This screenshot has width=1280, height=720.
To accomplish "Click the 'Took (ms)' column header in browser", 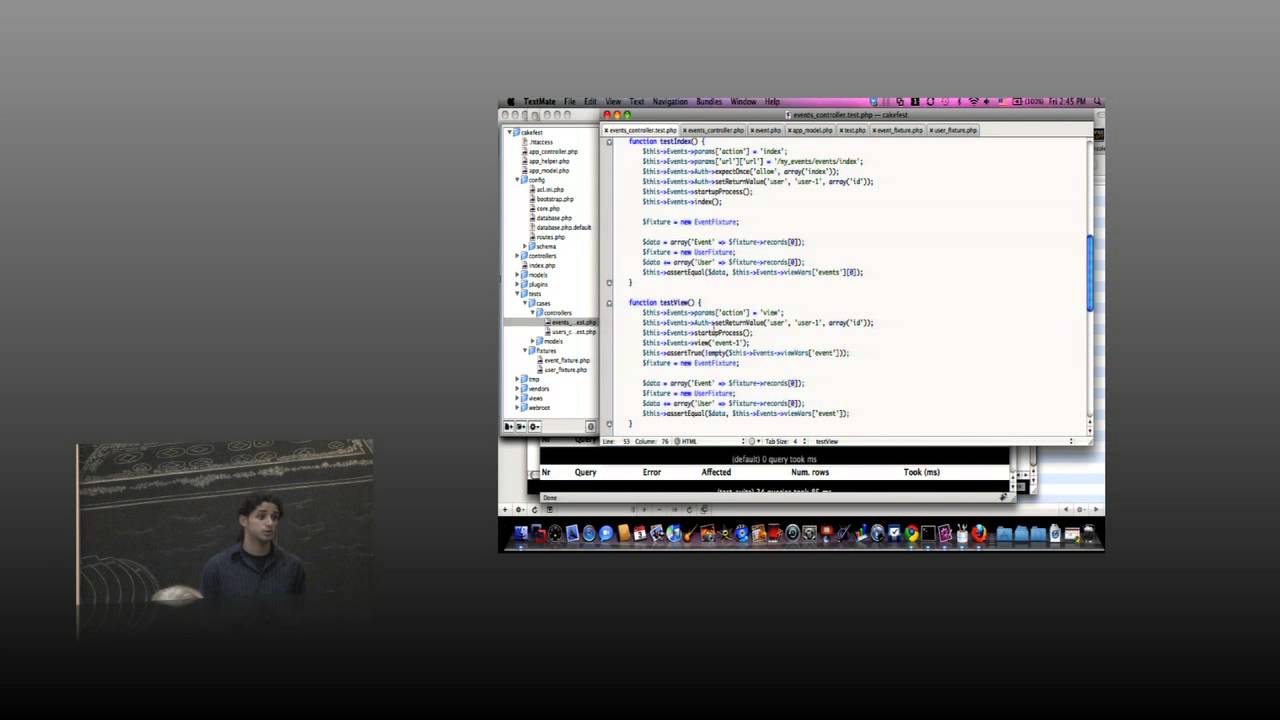I will point(921,472).
